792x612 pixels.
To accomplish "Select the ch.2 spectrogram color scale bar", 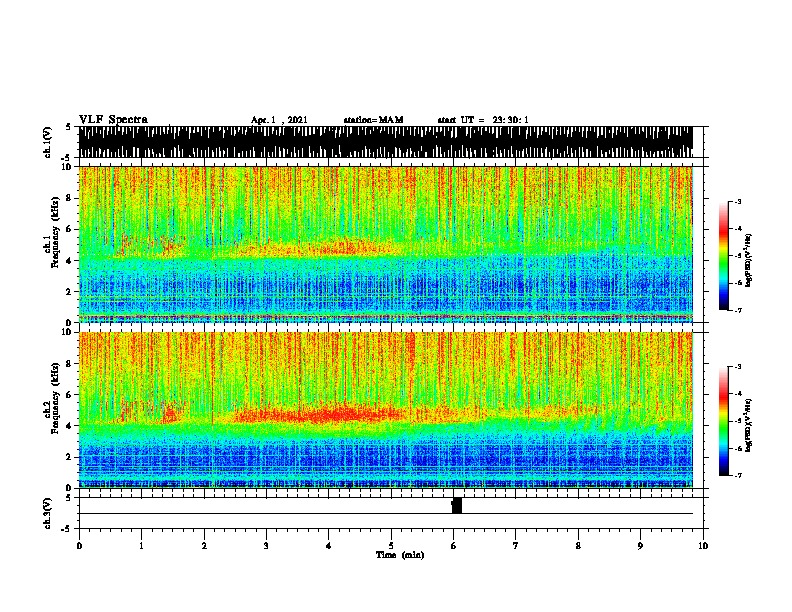I will tap(723, 421).
